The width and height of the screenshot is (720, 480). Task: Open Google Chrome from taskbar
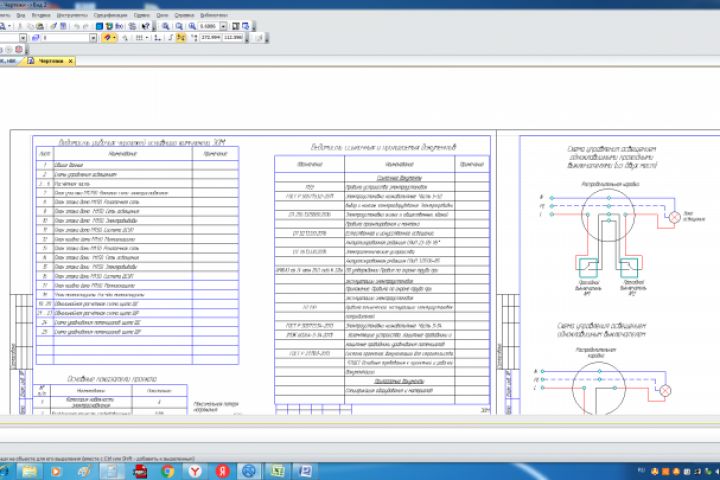click(168, 471)
